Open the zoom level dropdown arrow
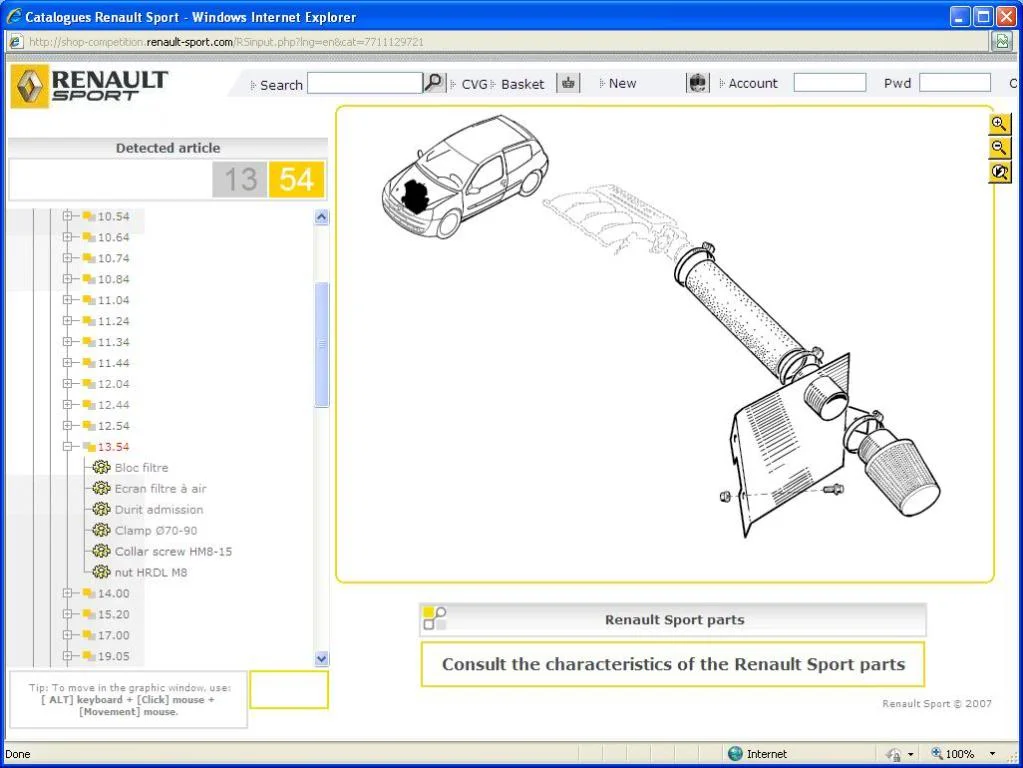 pos(992,754)
